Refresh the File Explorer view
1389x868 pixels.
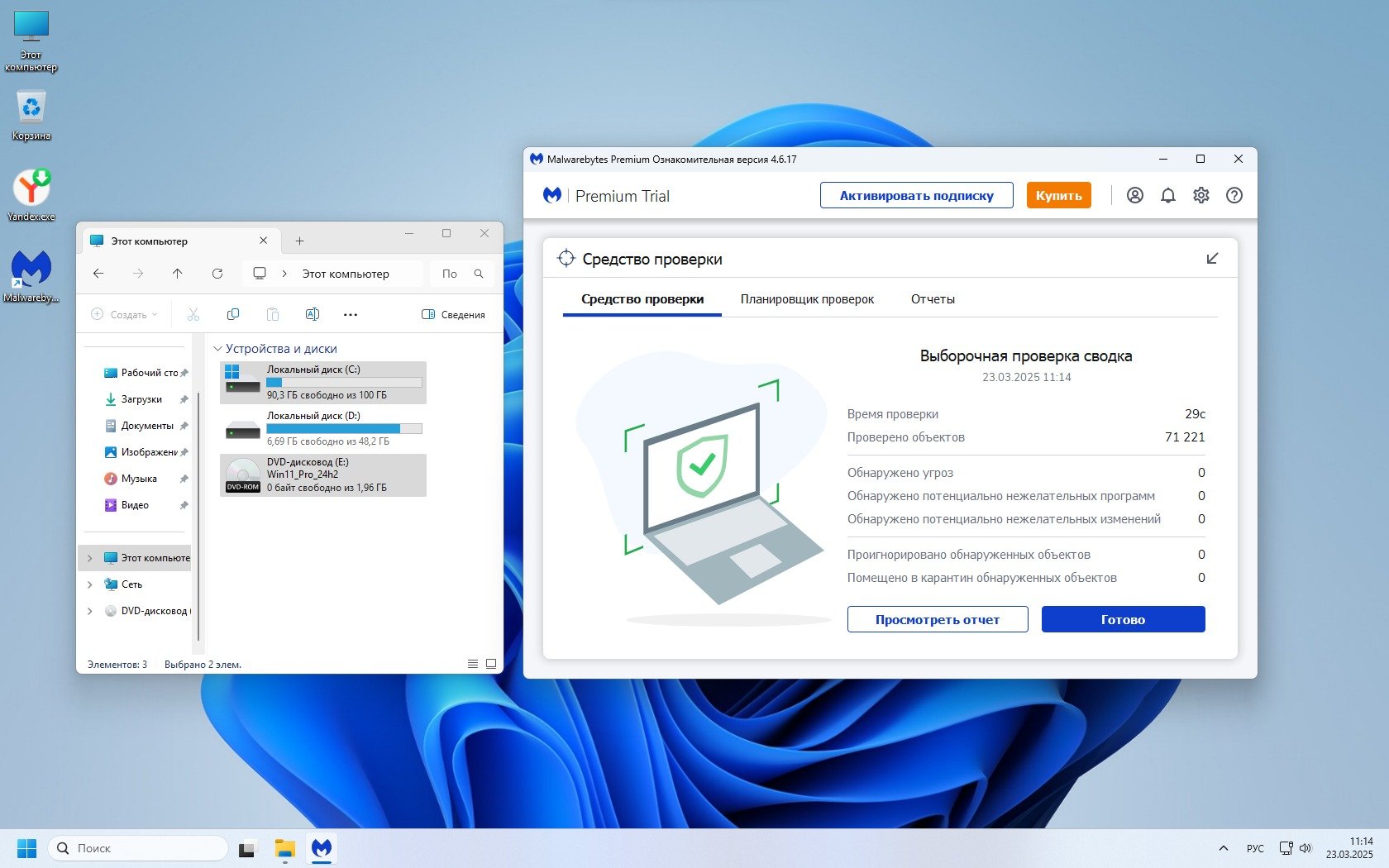point(217,274)
